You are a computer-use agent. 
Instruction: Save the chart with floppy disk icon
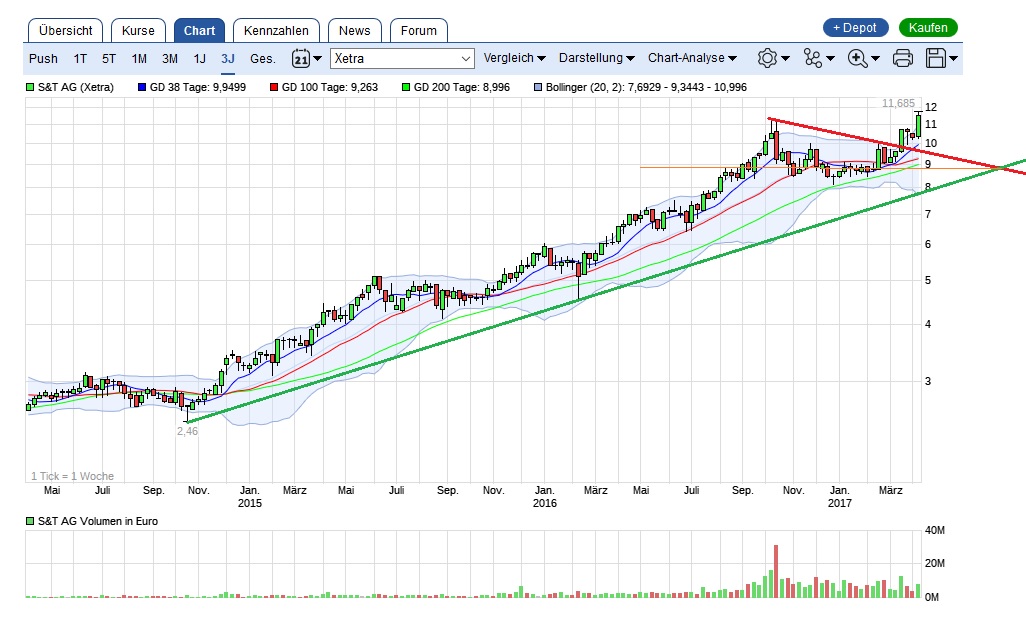(x=936, y=58)
